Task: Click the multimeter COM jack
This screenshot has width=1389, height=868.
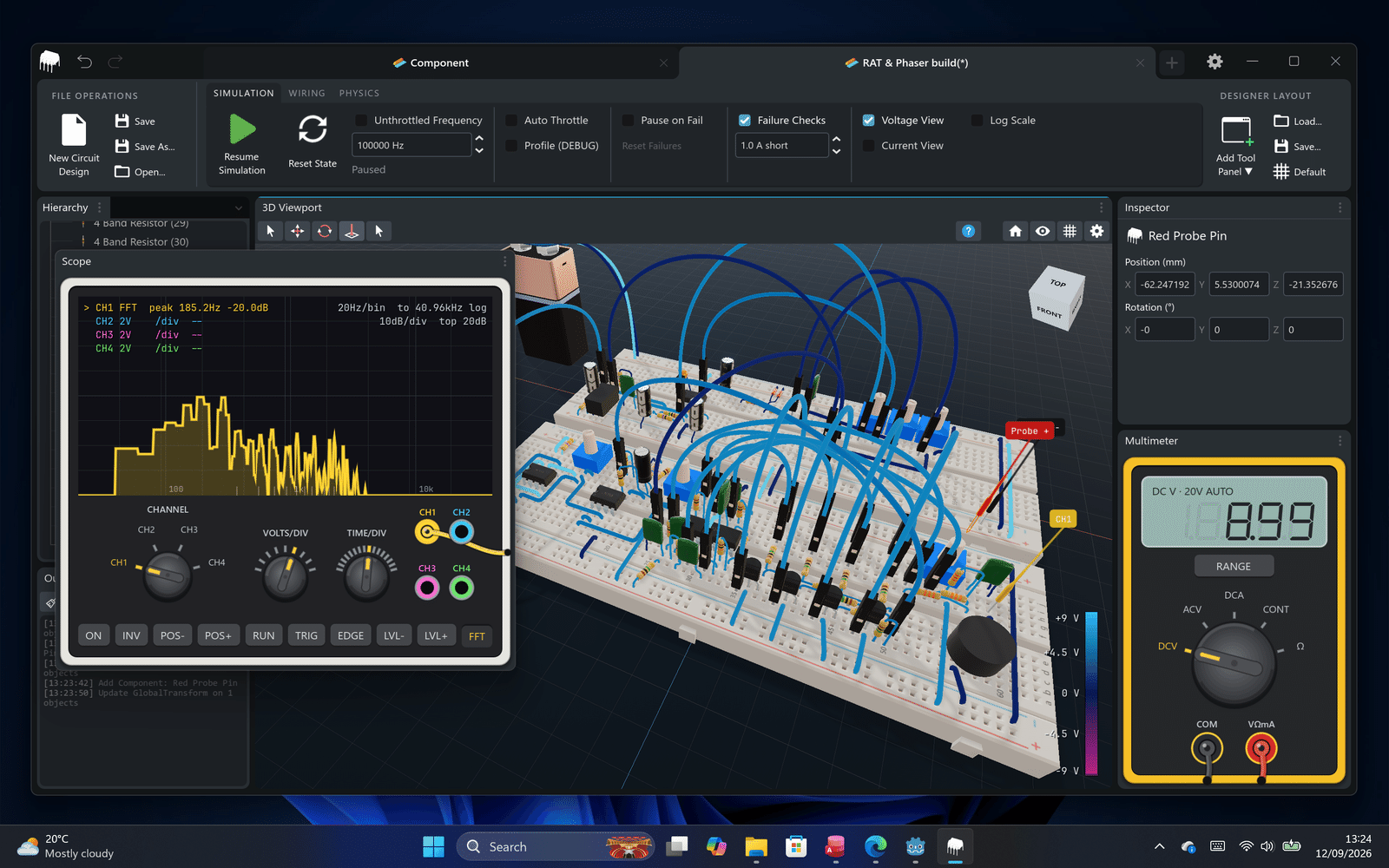Action: click(1207, 748)
